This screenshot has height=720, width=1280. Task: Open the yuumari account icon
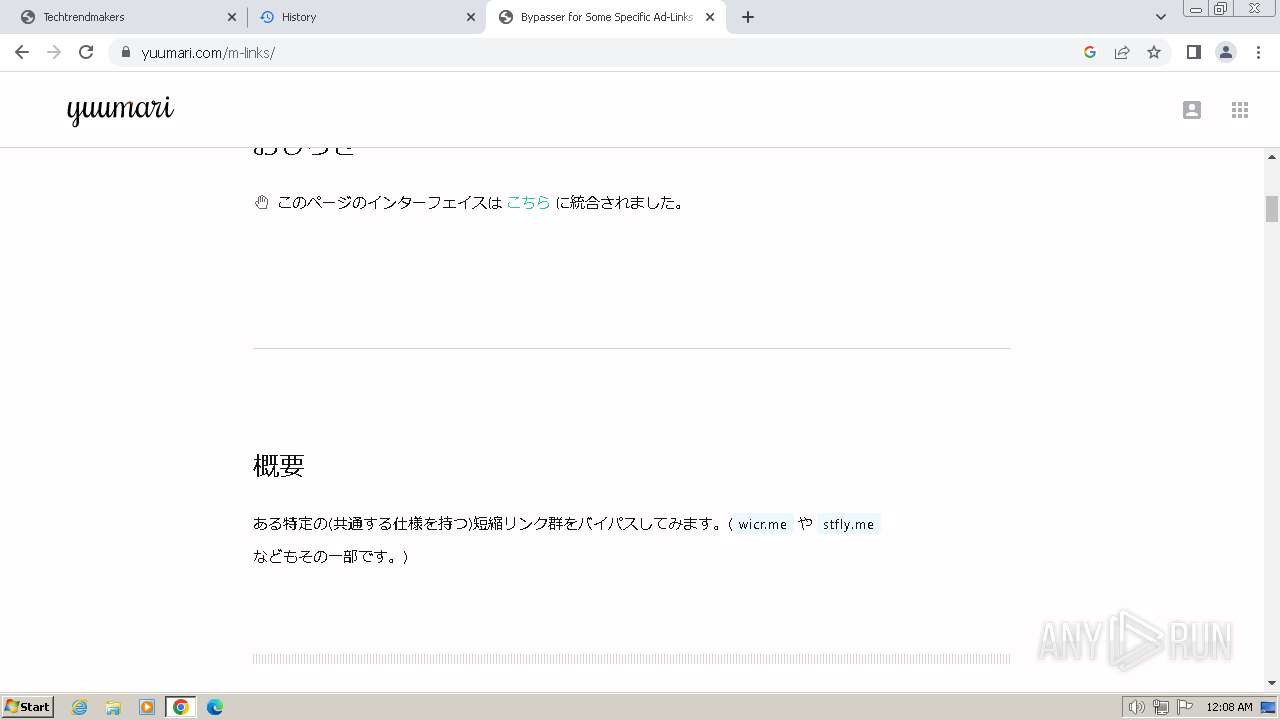click(1191, 110)
